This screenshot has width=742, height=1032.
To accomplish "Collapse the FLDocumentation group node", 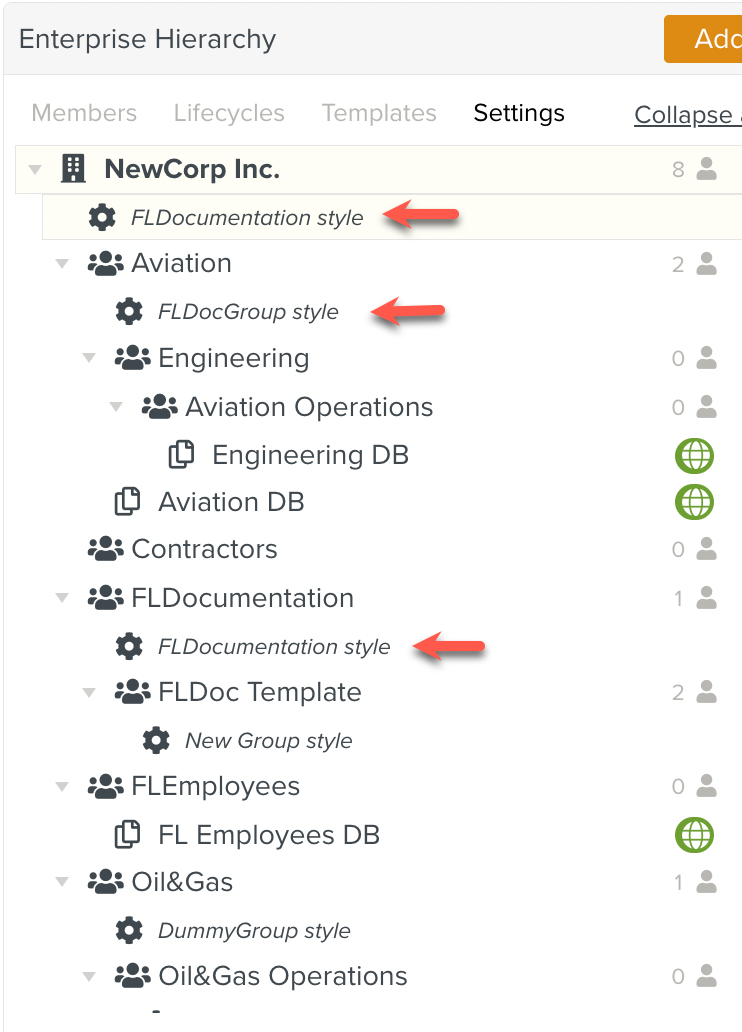I will pos(63,598).
